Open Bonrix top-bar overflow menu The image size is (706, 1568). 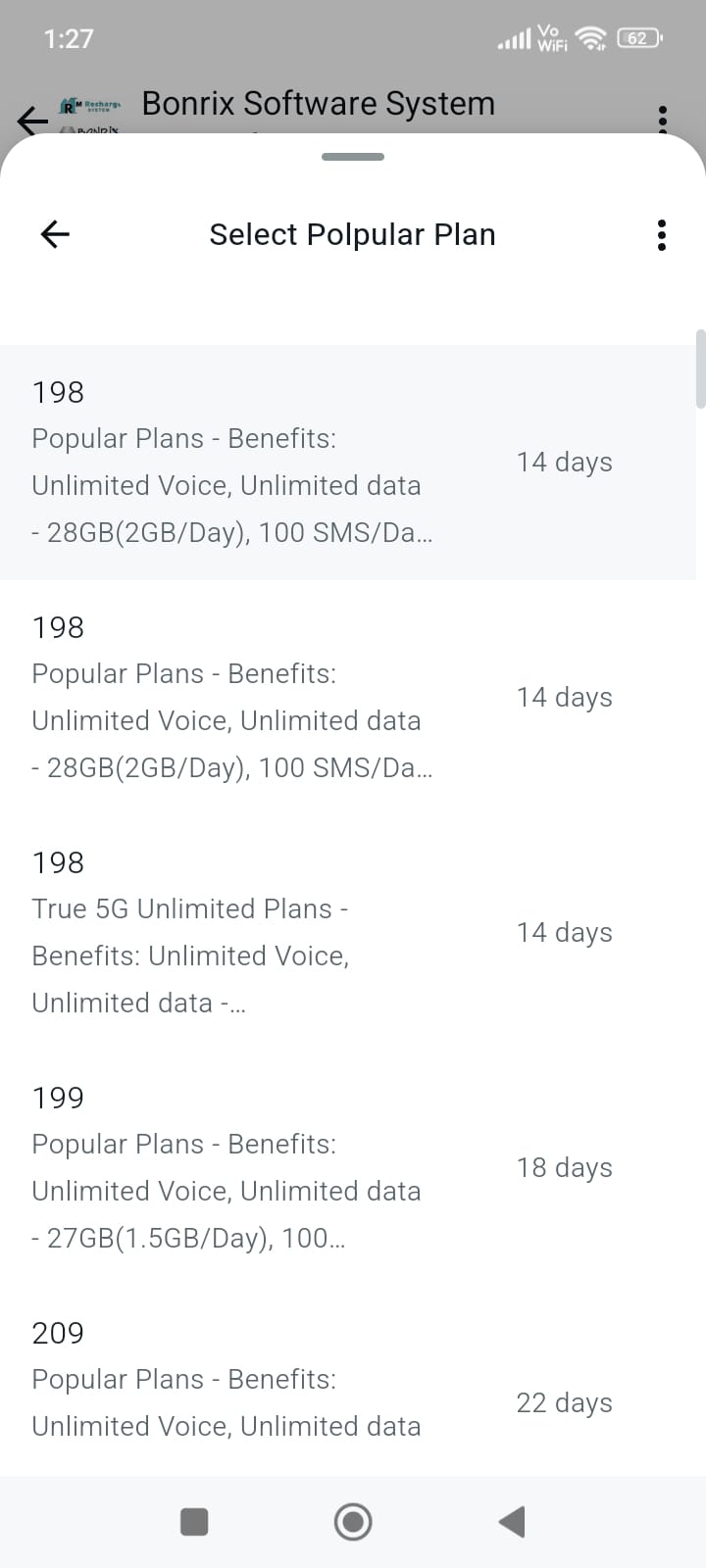point(663,119)
